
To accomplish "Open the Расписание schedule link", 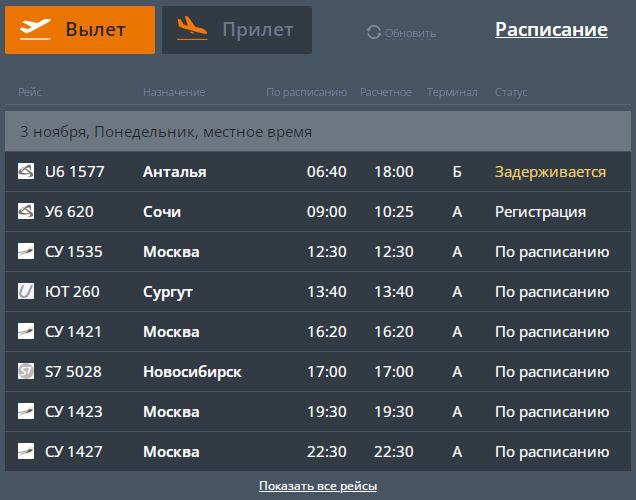I will [551, 30].
